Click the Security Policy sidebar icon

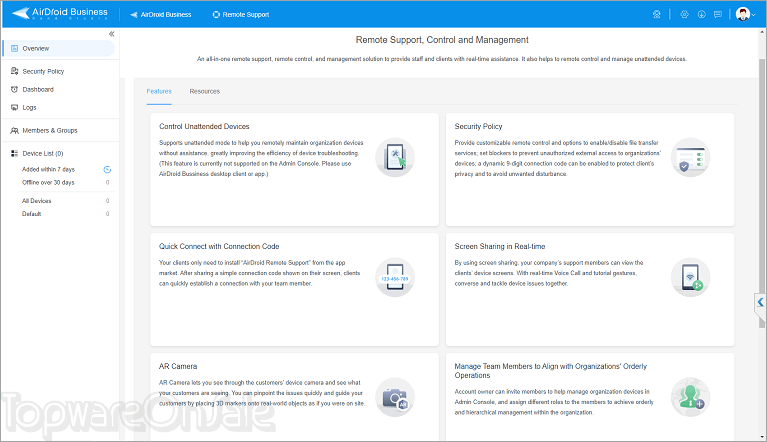14,71
